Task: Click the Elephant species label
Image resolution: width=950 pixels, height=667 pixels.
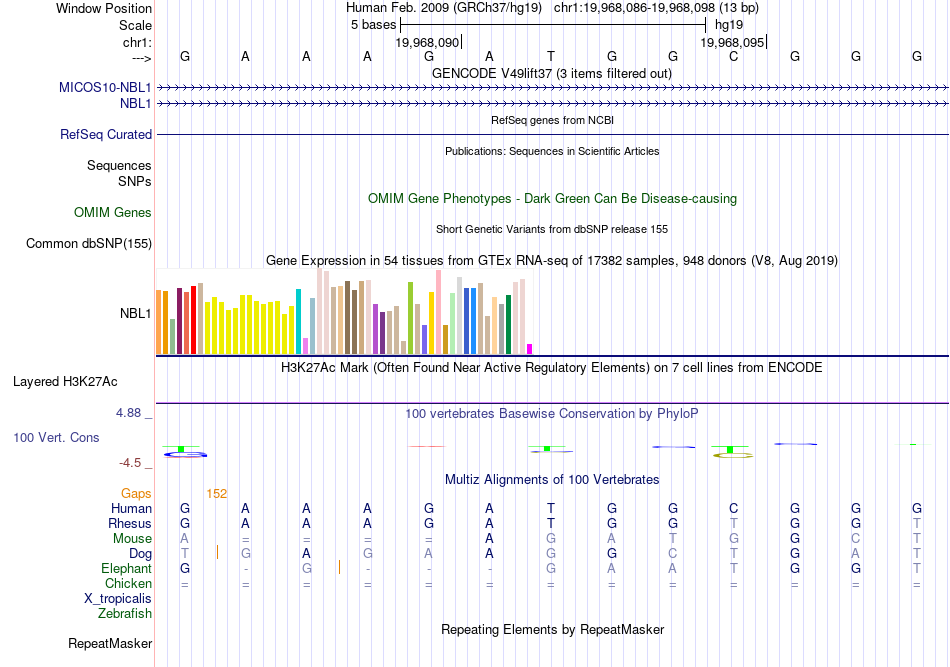Action: coord(126,568)
